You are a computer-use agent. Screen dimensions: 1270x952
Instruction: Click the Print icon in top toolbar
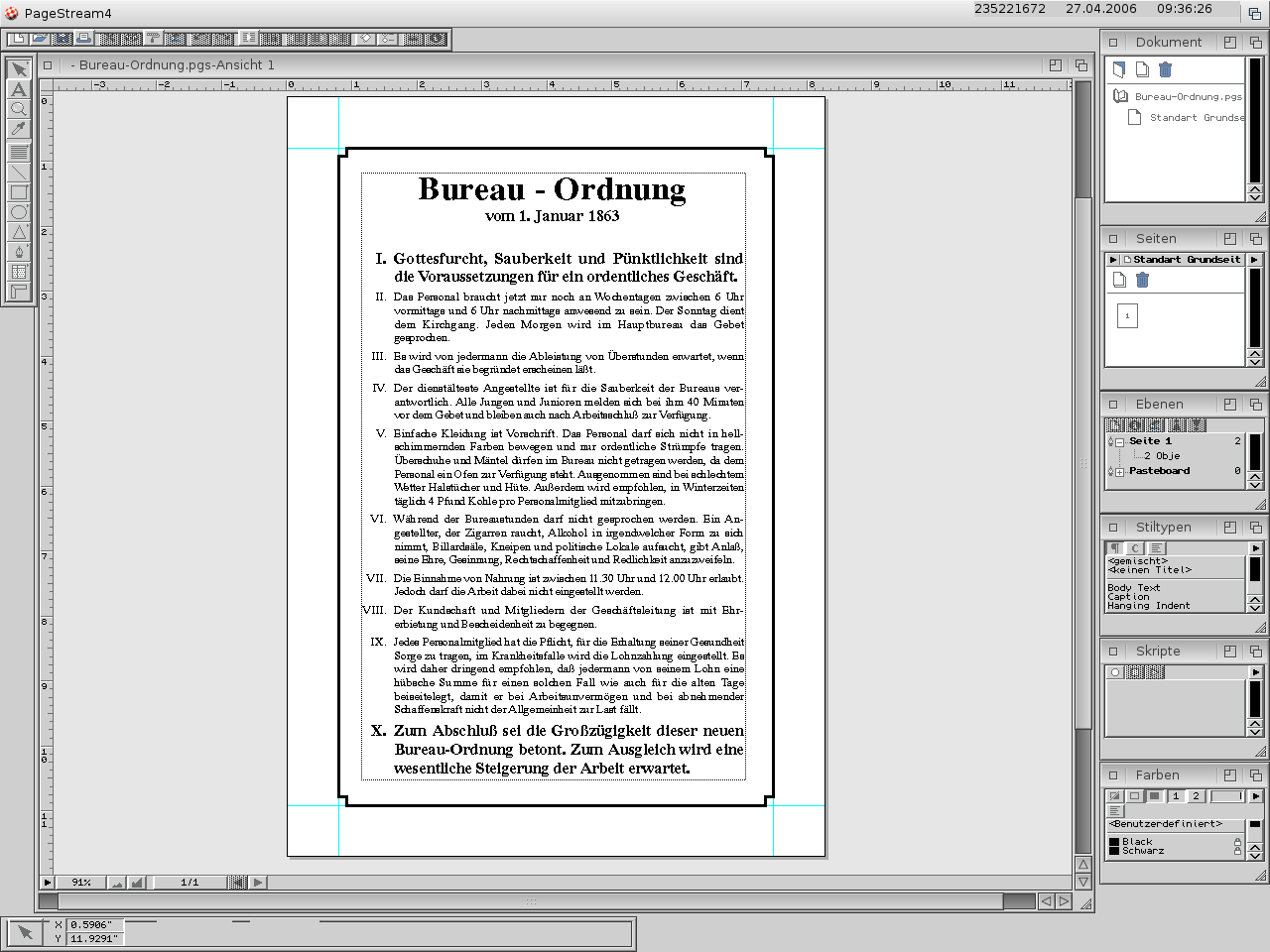(84, 39)
